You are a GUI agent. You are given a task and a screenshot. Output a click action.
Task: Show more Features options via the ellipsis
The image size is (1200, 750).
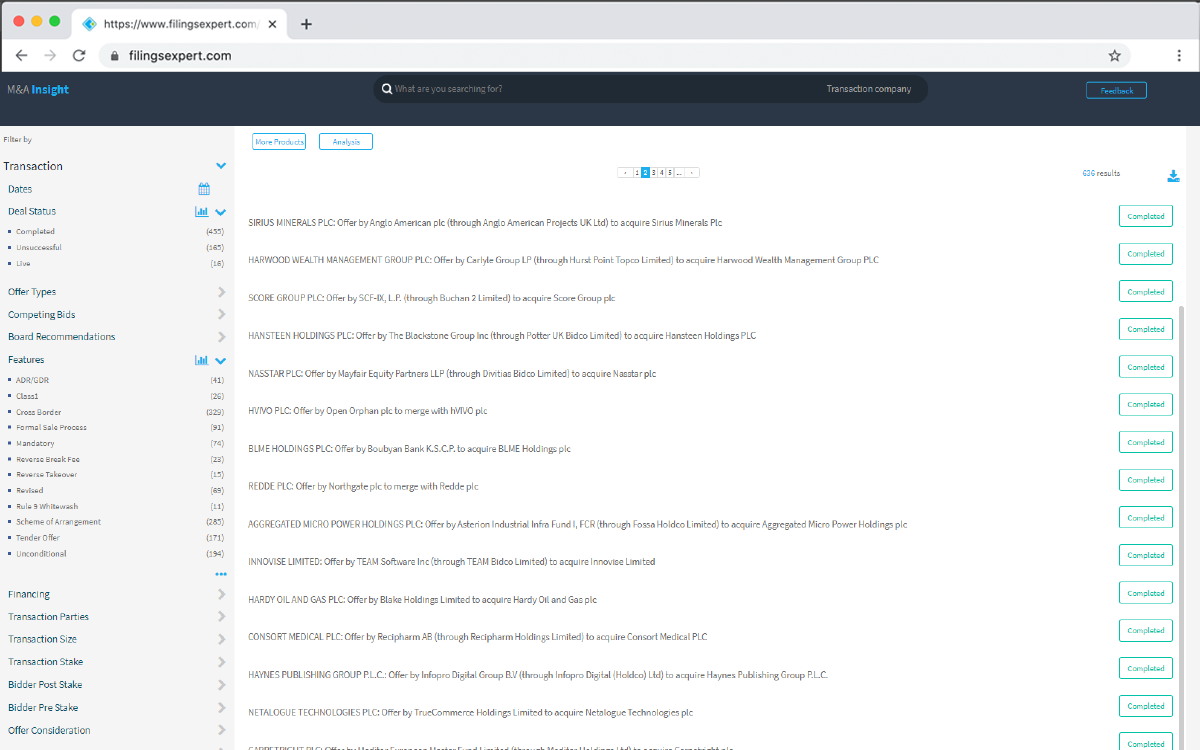click(x=221, y=574)
